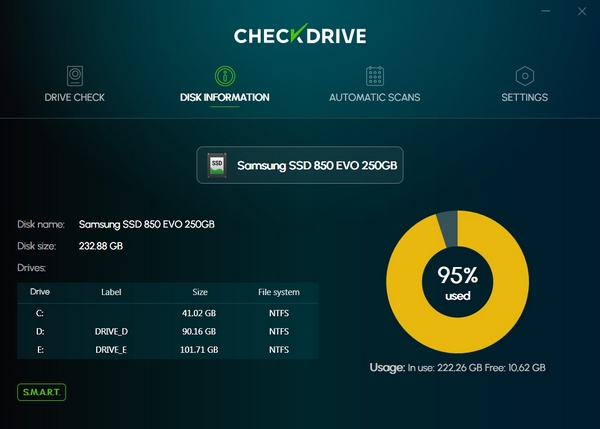The image size is (600, 429).
Task: Click the gray free slice of usage chart
Action: [x=449, y=228]
